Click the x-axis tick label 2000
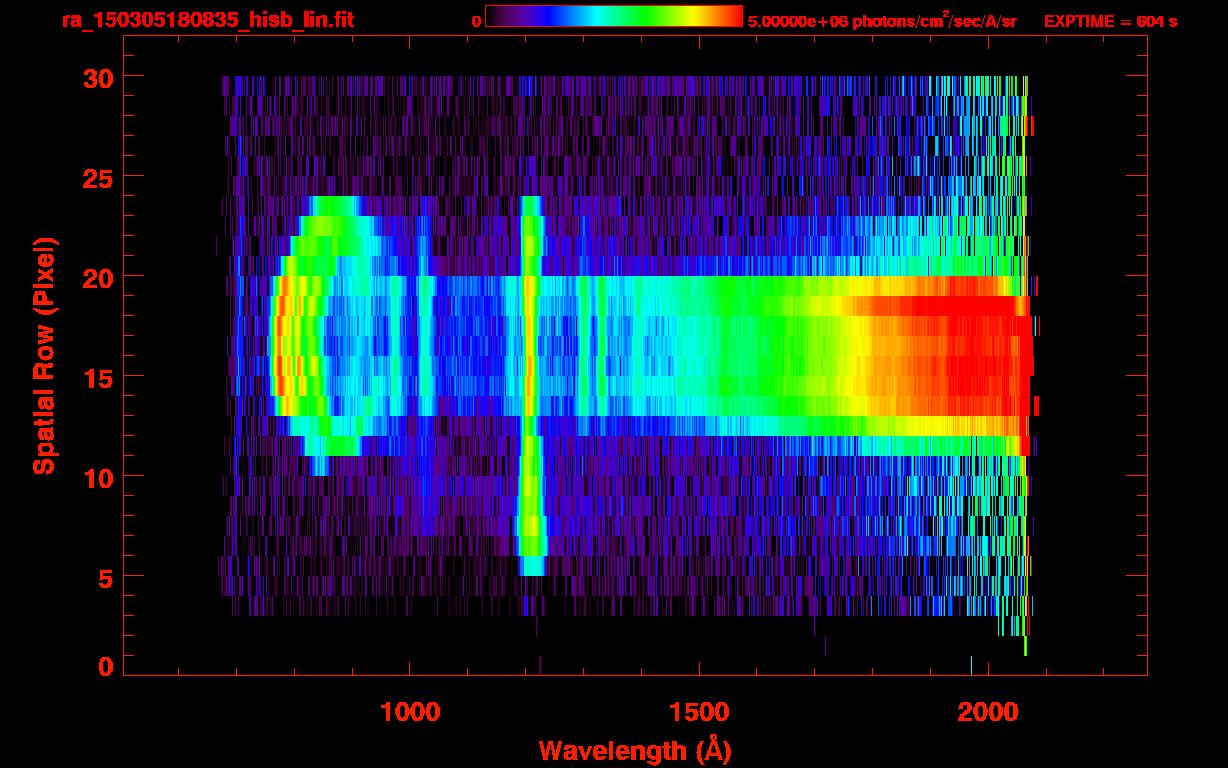1228x768 pixels. (988, 712)
